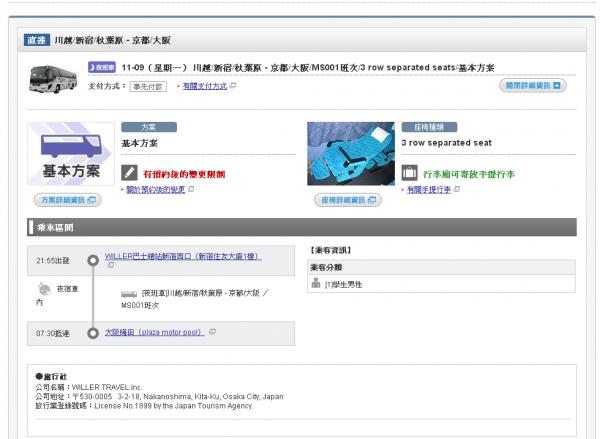The height and width of the screenshot is (439, 600).
Task: Click the 基本方案 plan image
Action: (x=71, y=154)
